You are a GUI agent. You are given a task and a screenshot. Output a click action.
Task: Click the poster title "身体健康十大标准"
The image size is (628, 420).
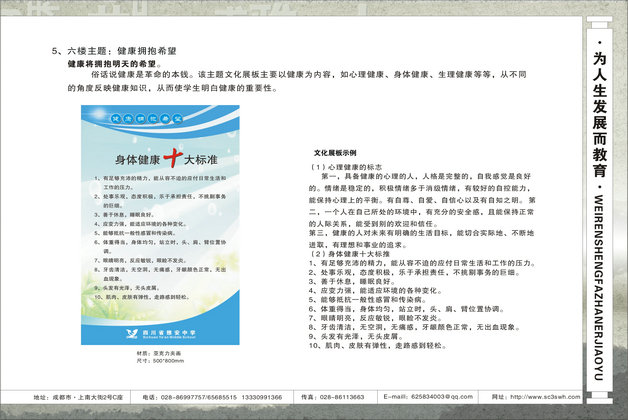(x=166, y=159)
